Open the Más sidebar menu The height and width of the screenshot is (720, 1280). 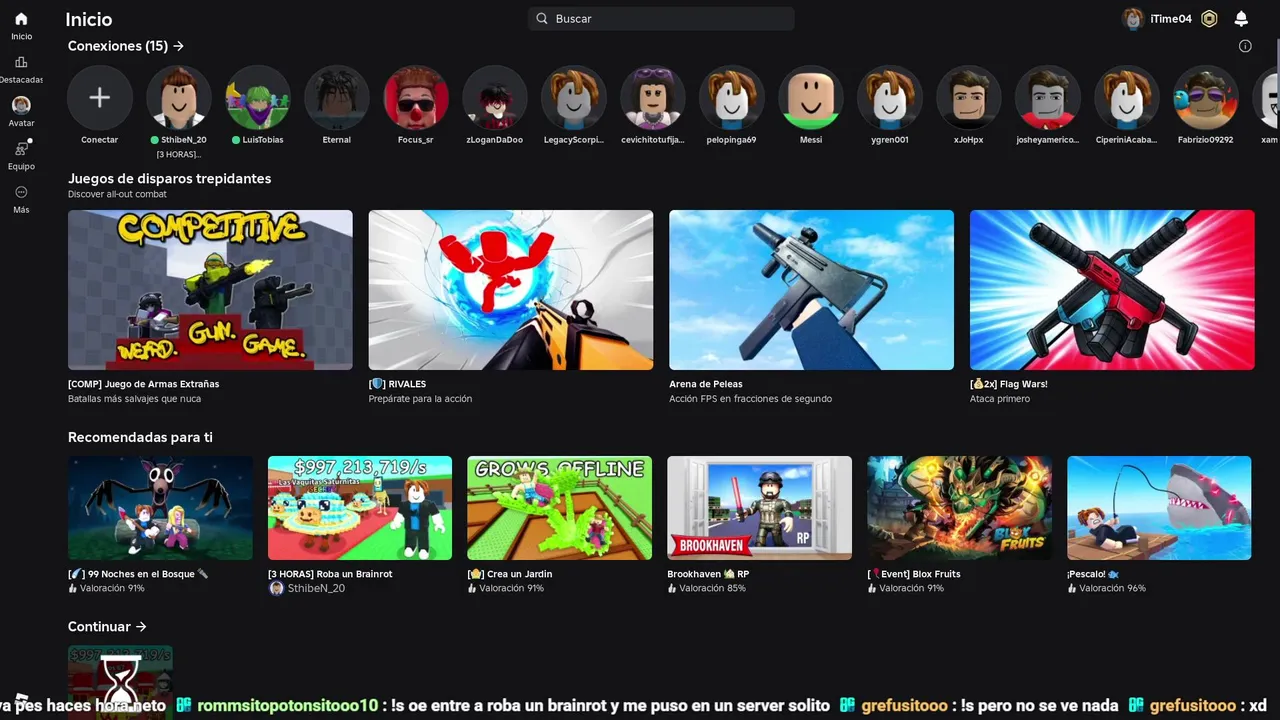[x=21, y=192]
